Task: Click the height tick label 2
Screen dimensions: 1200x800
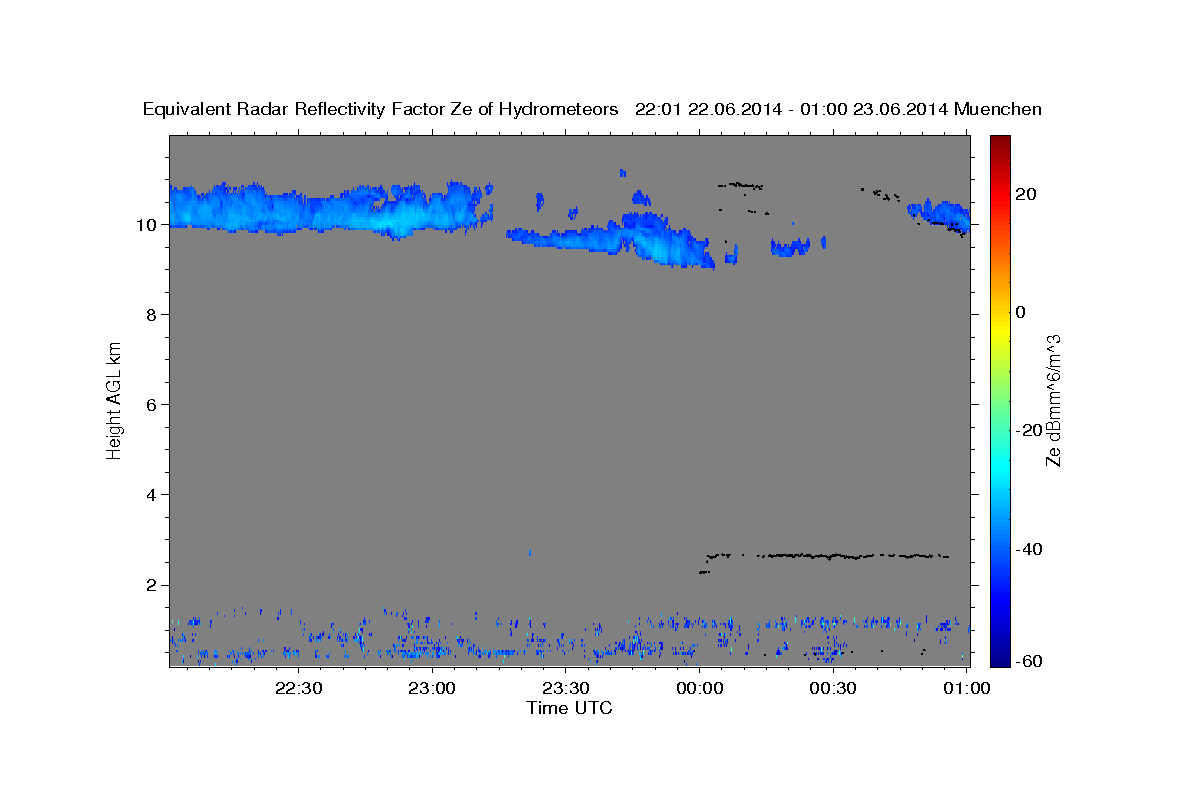Action: (x=150, y=585)
